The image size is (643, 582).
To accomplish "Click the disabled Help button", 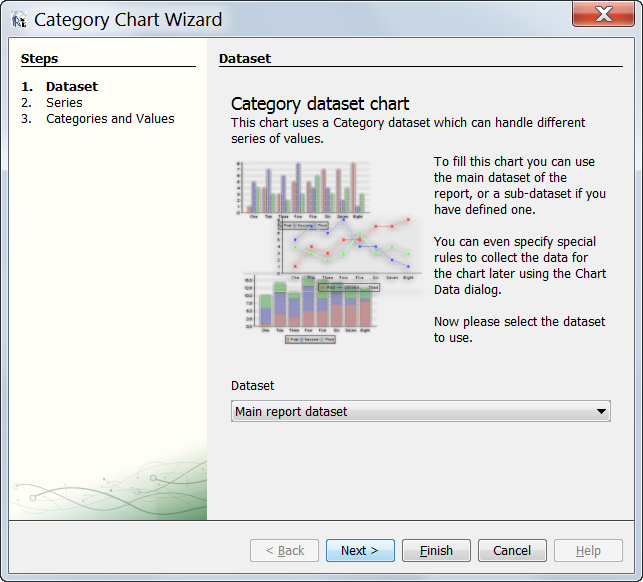I will (x=588, y=551).
